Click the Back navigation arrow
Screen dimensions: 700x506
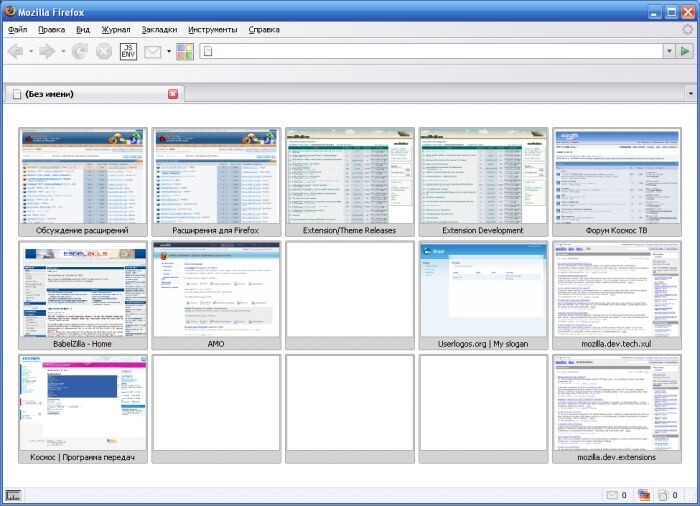point(16,51)
